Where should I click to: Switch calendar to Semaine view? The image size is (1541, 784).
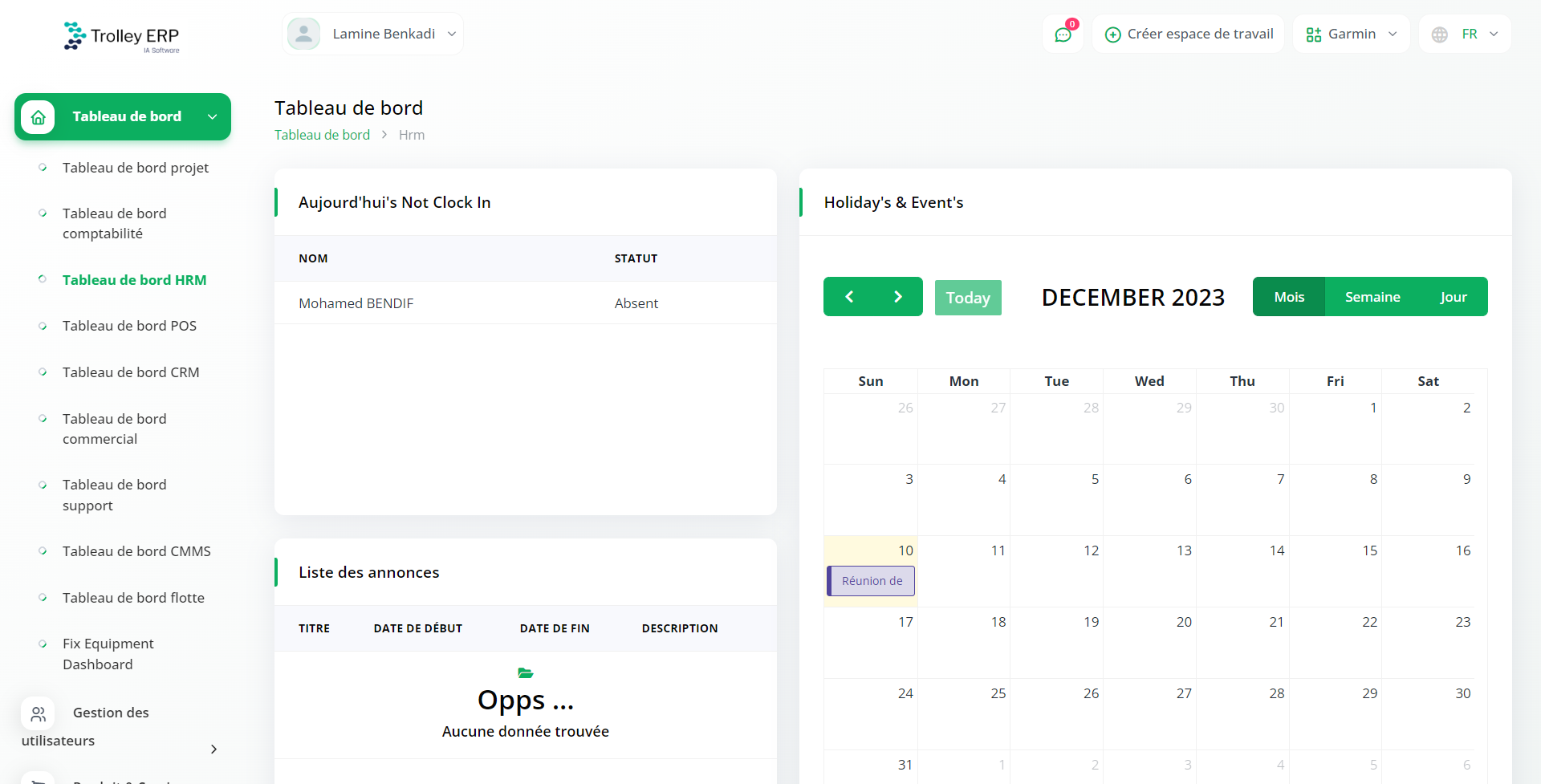[1372, 297]
